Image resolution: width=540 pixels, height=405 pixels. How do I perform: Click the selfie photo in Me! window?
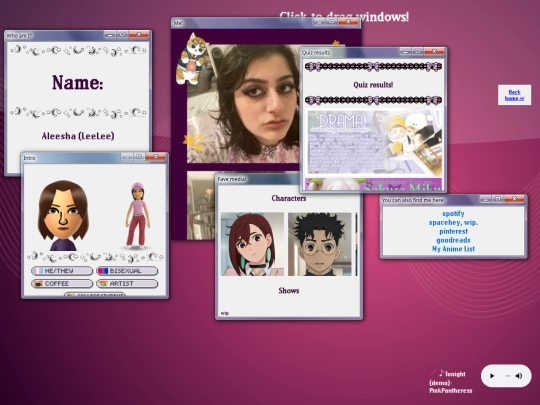pos(243,104)
